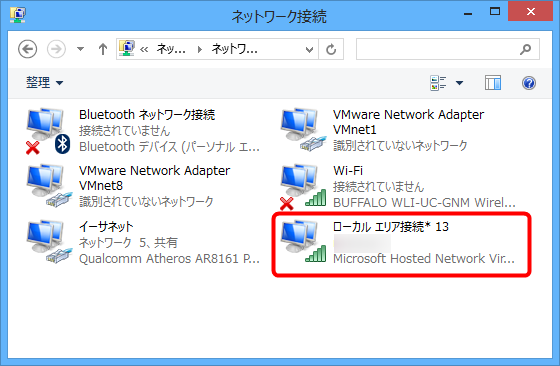The height and width of the screenshot is (366, 560).
Task: Open the 整理 menu
Action: point(44,83)
